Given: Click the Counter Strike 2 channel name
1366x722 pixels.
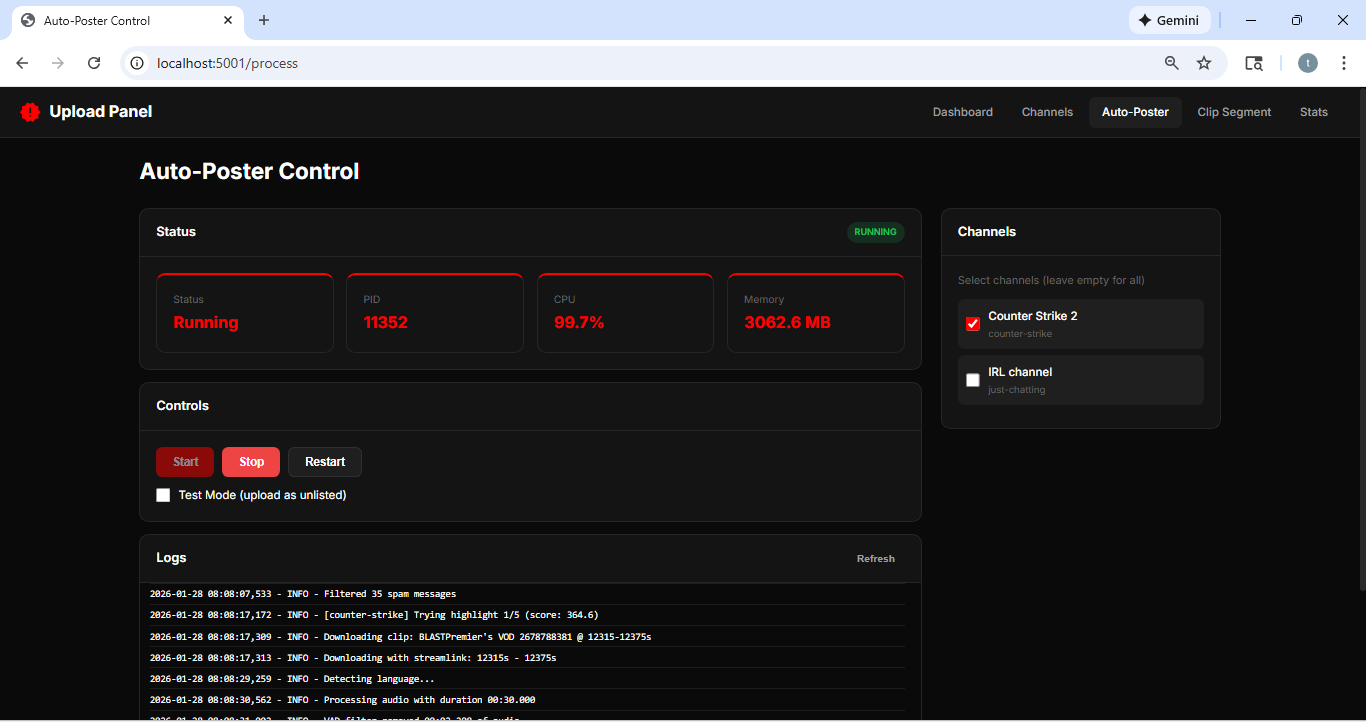Looking at the screenshot, I should pos(1033,316).
